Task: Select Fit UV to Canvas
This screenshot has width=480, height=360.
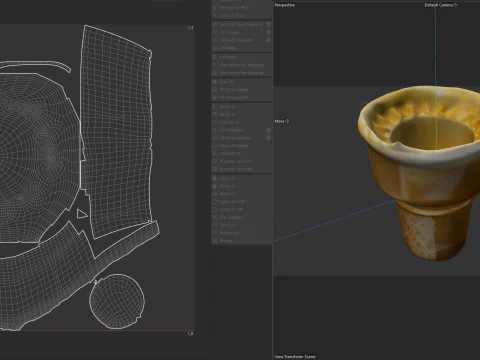Action: pyautogui.click(x=241, y=90)
